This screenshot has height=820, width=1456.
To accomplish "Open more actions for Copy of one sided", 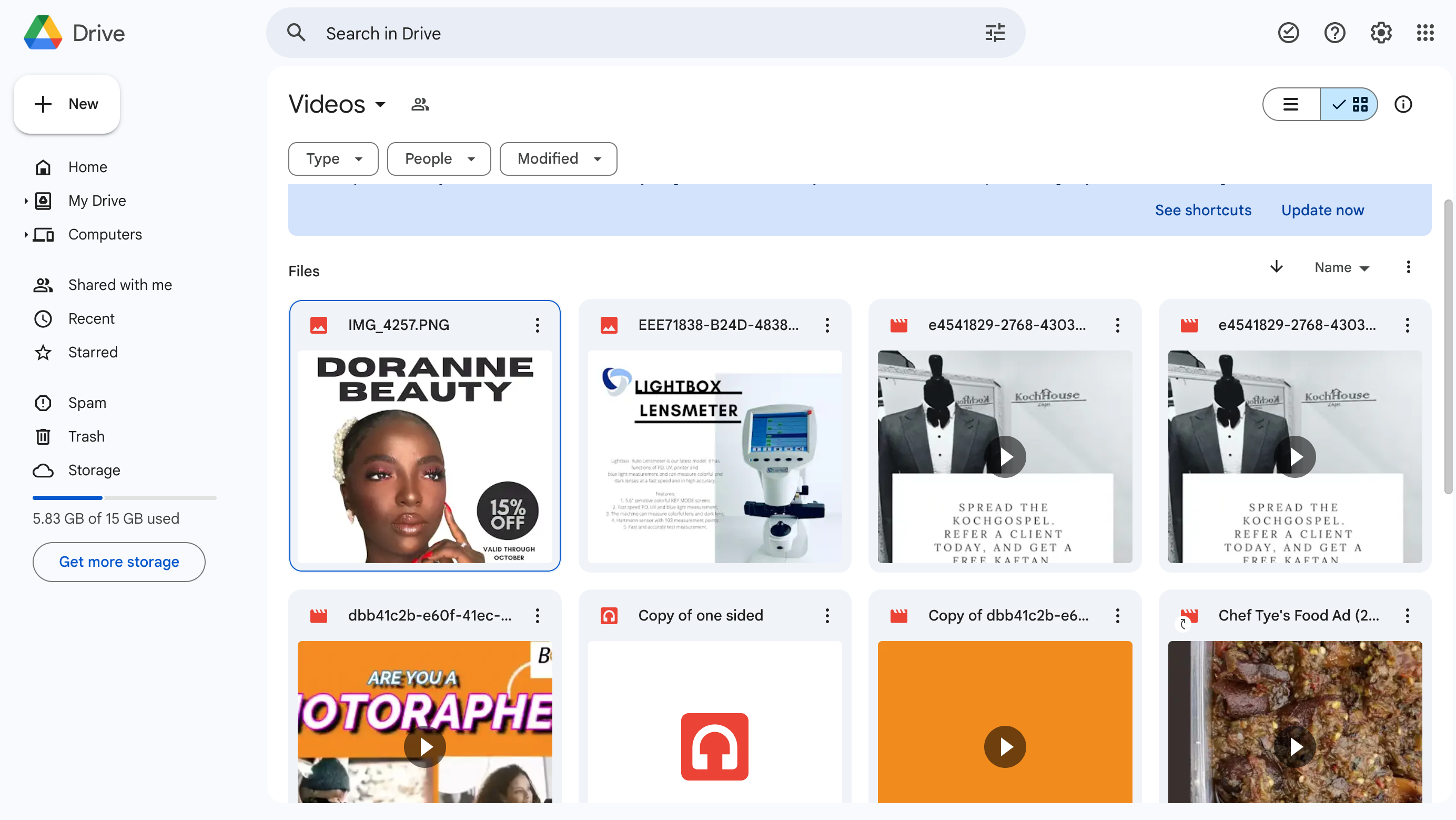I will pos(827,616).
